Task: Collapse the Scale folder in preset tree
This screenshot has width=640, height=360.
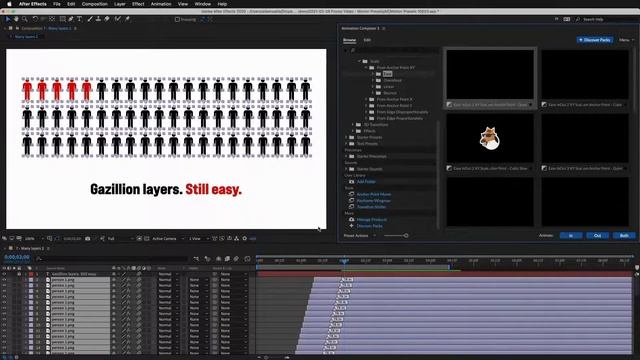Action: point(360,61)
